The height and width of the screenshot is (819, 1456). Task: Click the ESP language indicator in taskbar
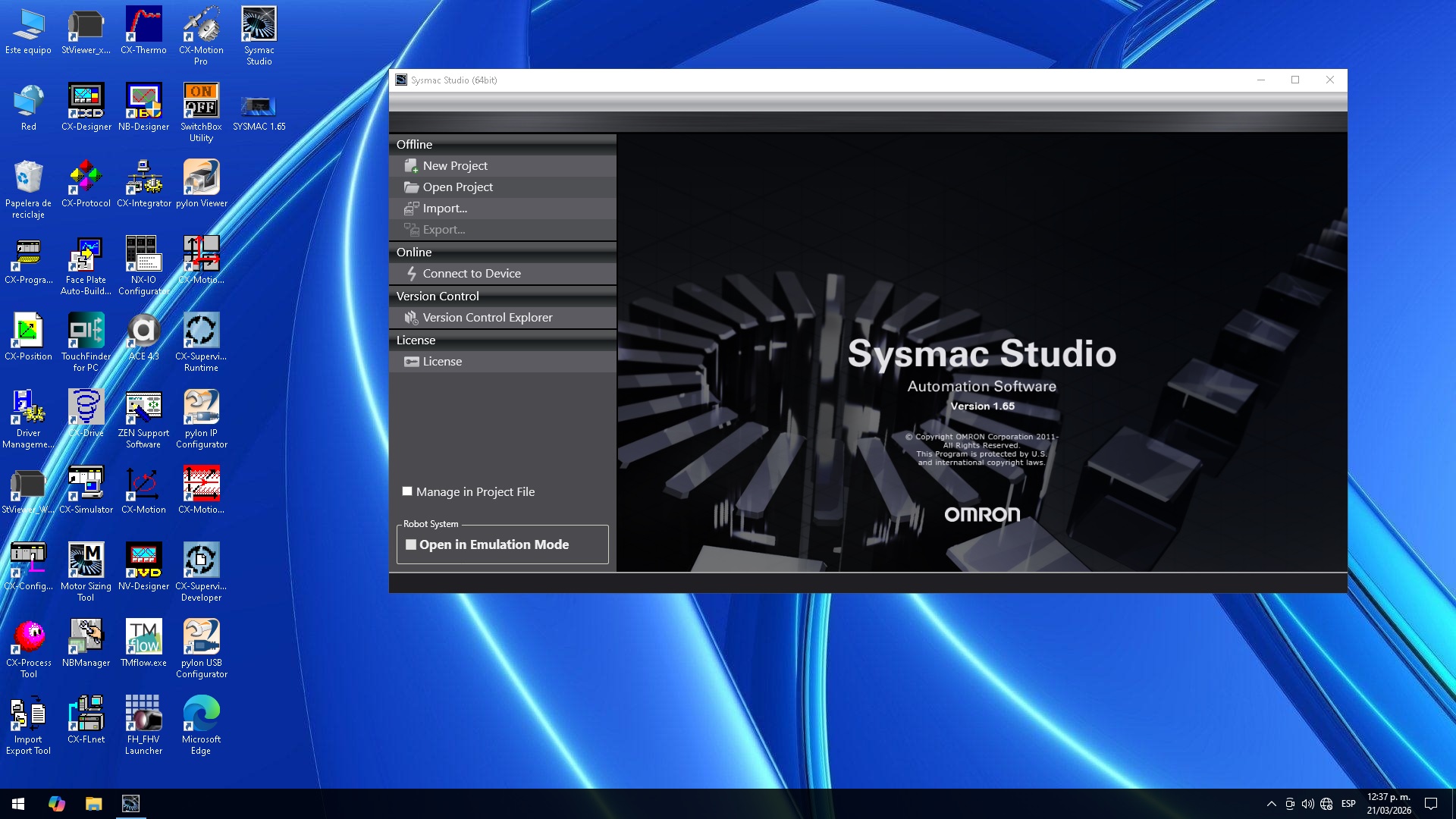(x=1348, y=804)
